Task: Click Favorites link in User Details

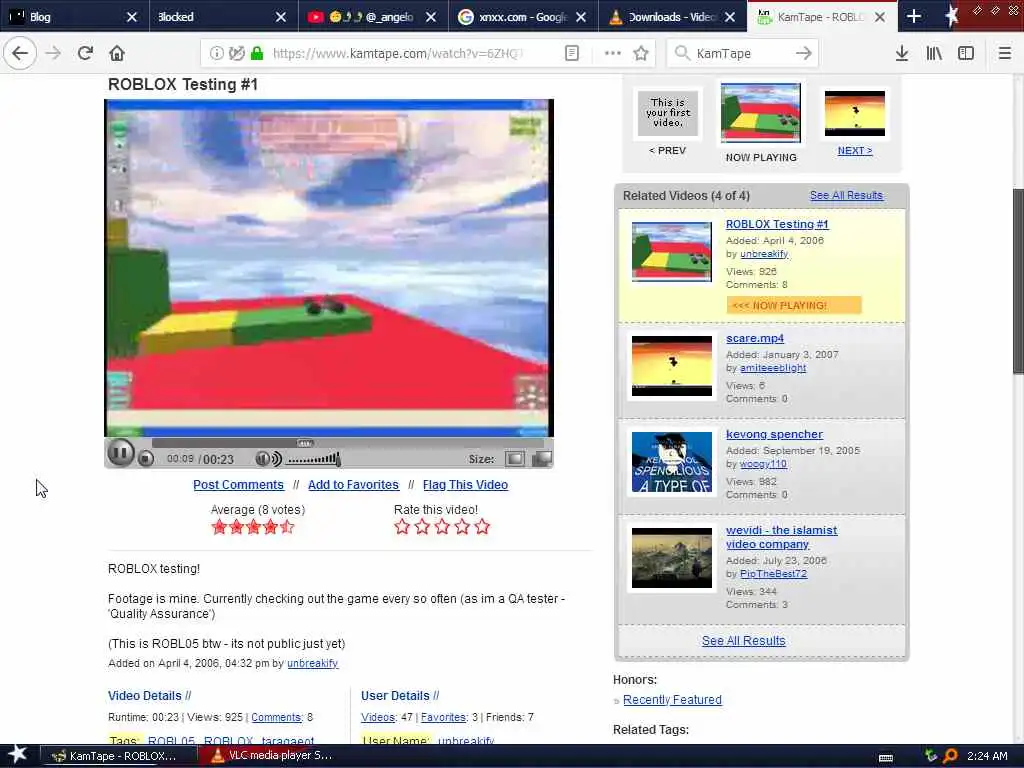Action: 443,717
